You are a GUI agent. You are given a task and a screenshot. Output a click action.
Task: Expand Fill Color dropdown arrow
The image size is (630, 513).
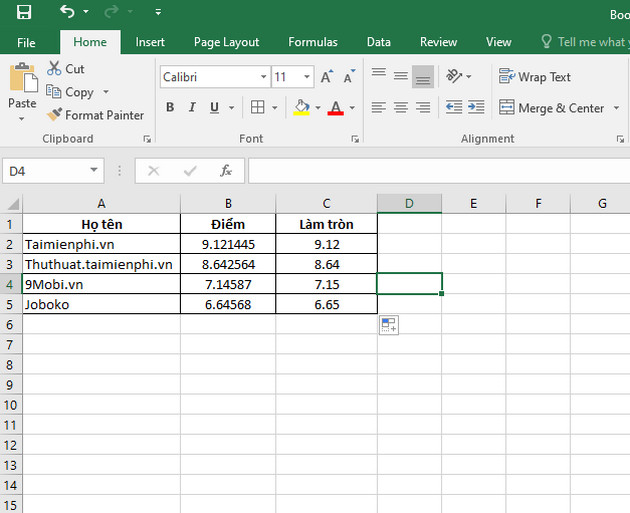tap(318, 108)
